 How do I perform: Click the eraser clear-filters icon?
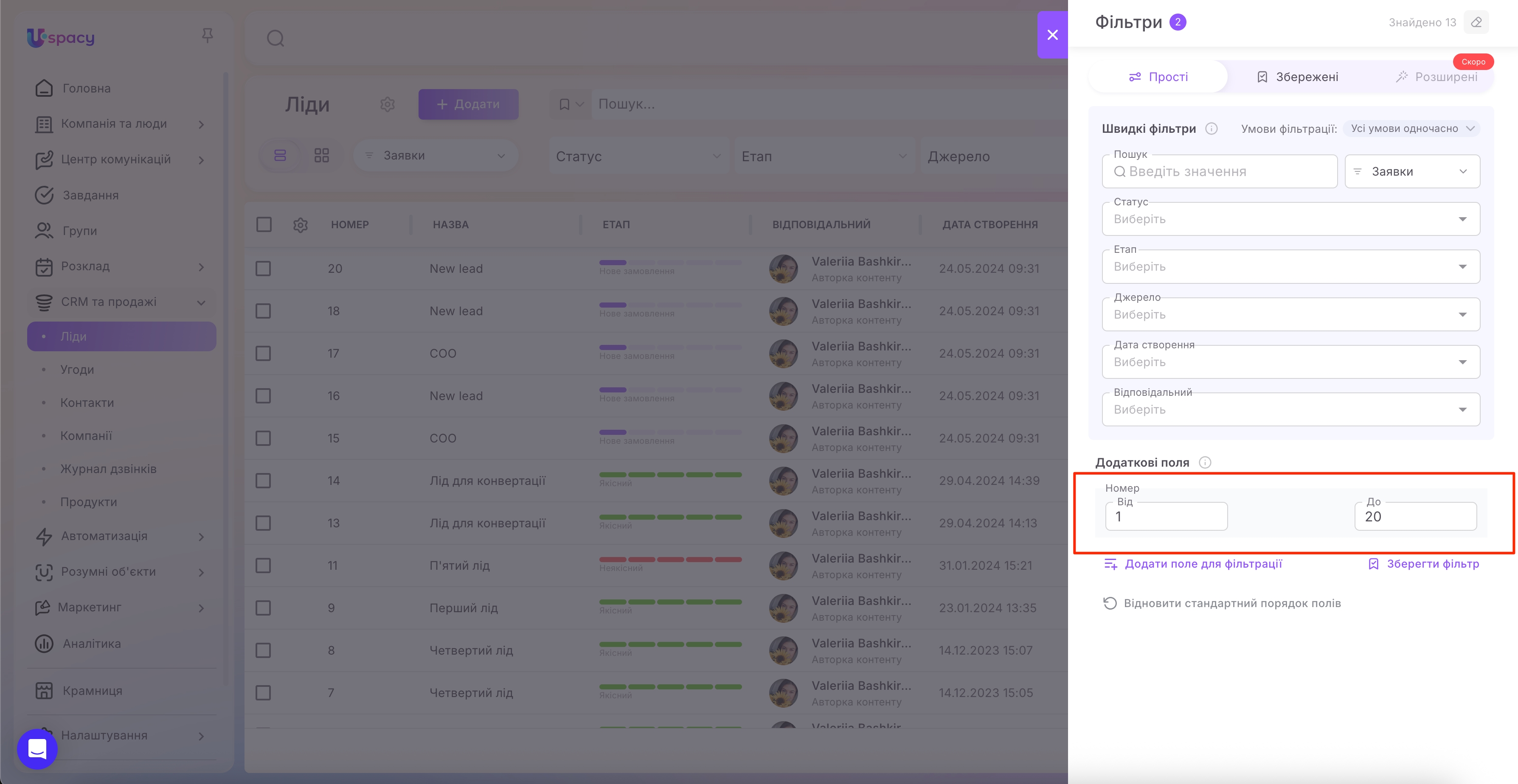(1476, 22)
